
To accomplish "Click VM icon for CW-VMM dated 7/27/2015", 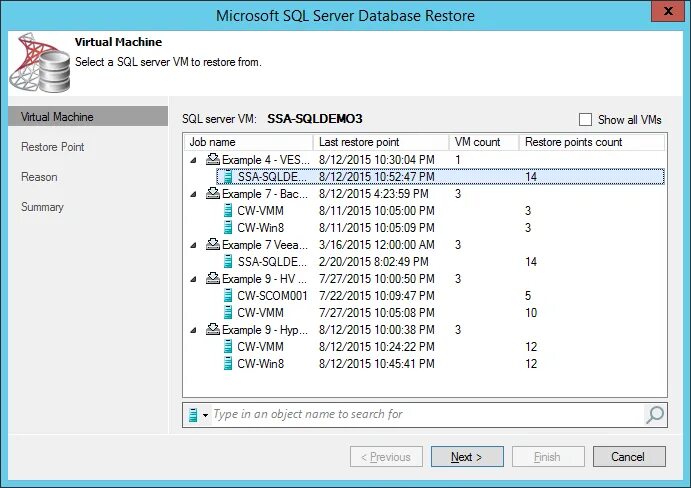I will (228, 313).
